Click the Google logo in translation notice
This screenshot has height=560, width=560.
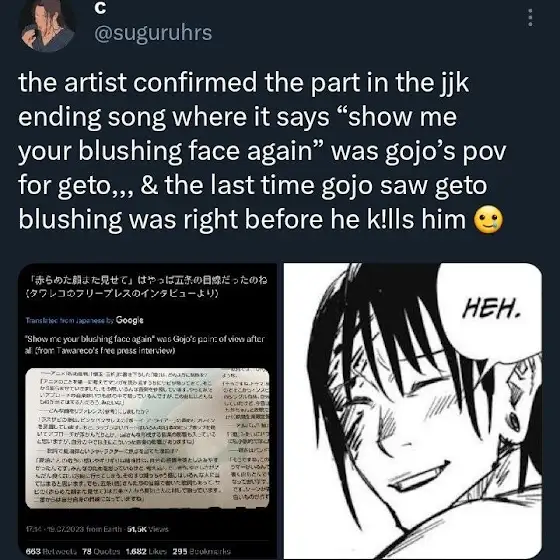[x=129, y=320]
